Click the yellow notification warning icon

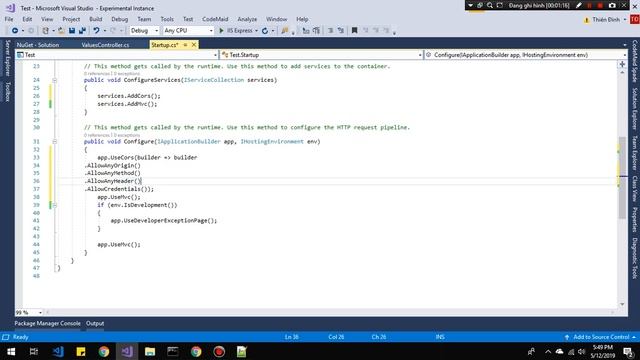[x=587, y=20]
